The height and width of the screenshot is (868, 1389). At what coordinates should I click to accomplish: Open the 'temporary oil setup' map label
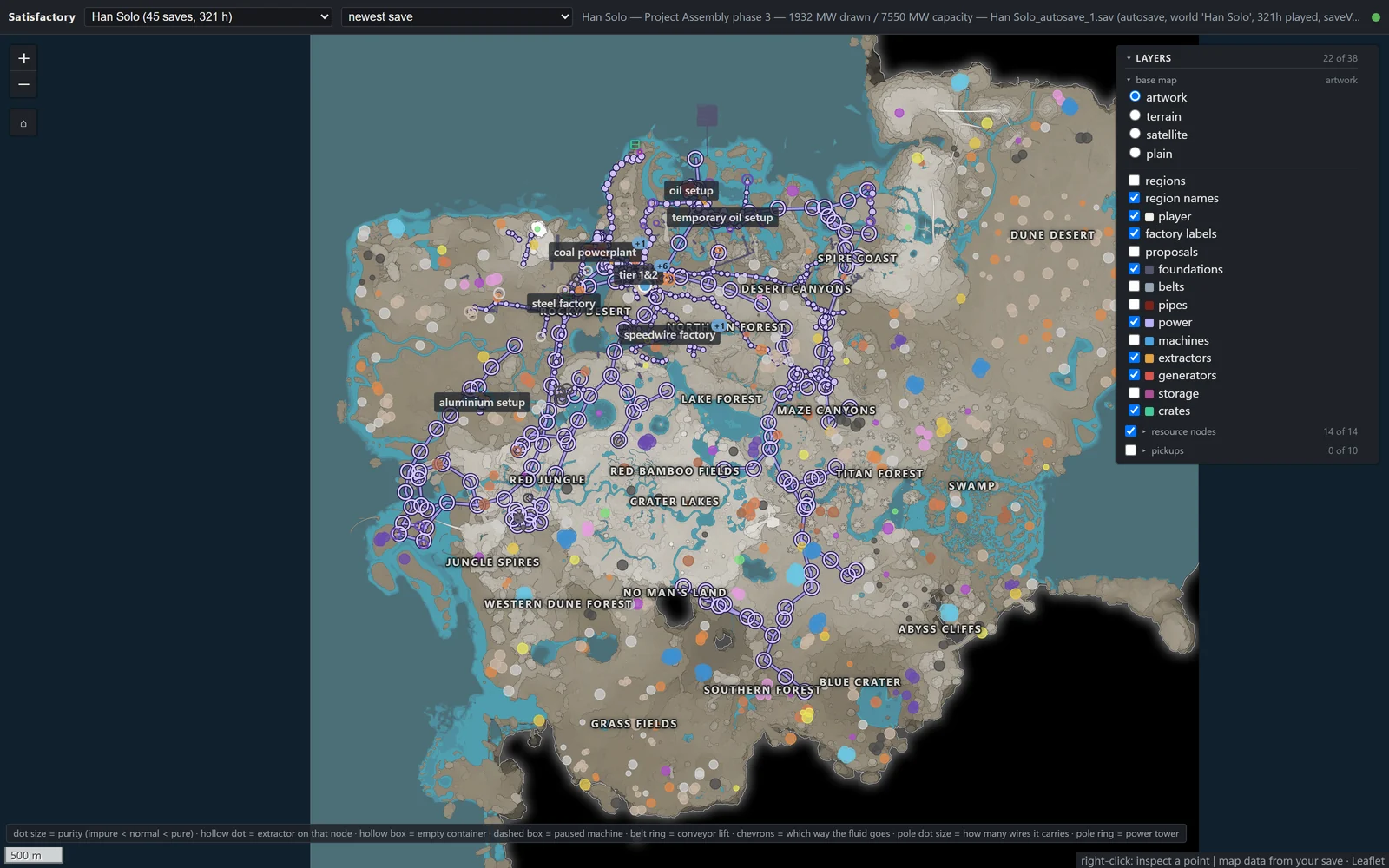click(x=722, y=218)
